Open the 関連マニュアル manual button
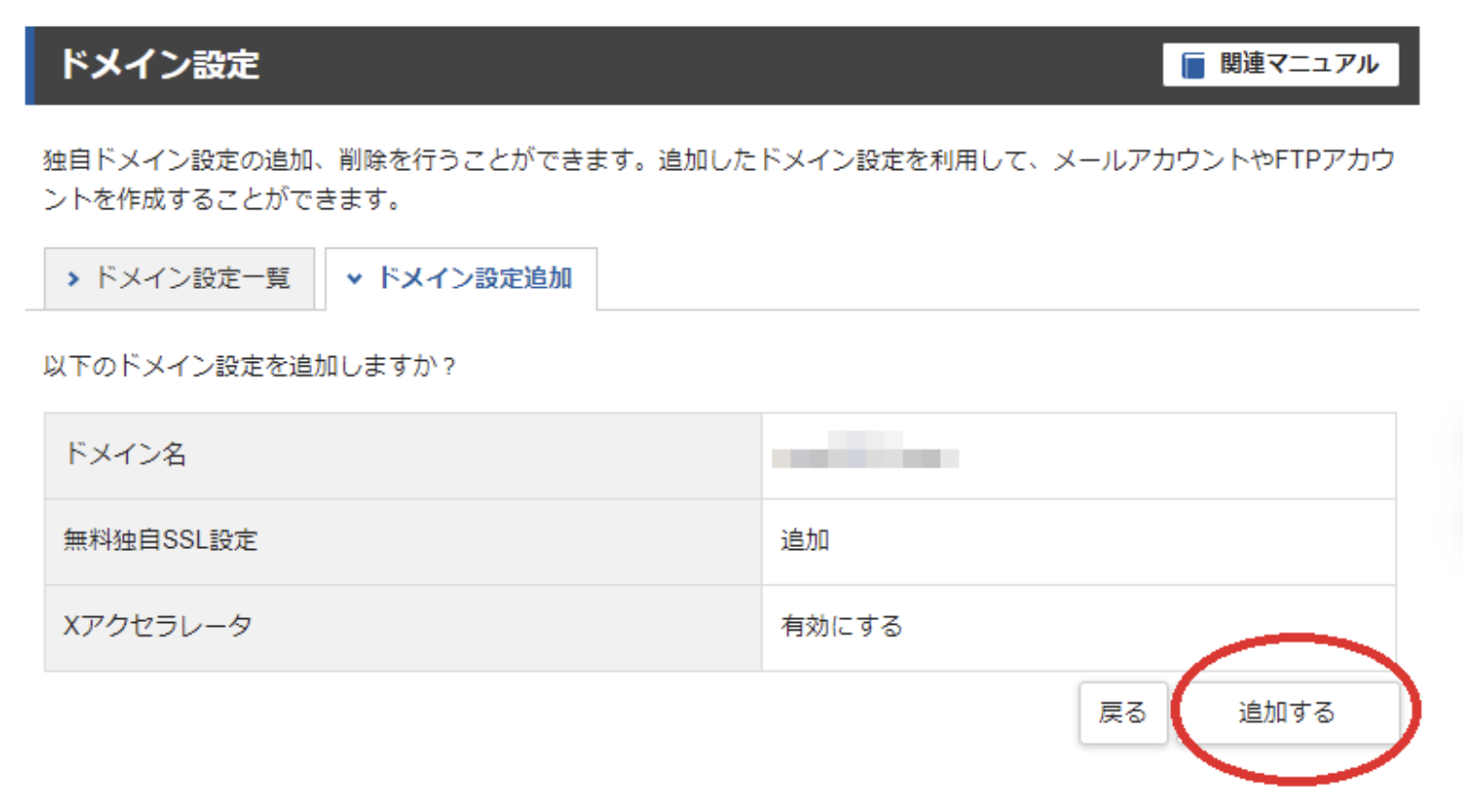This screenshot has width=1463, height=812. click(x=1281, y=65)
